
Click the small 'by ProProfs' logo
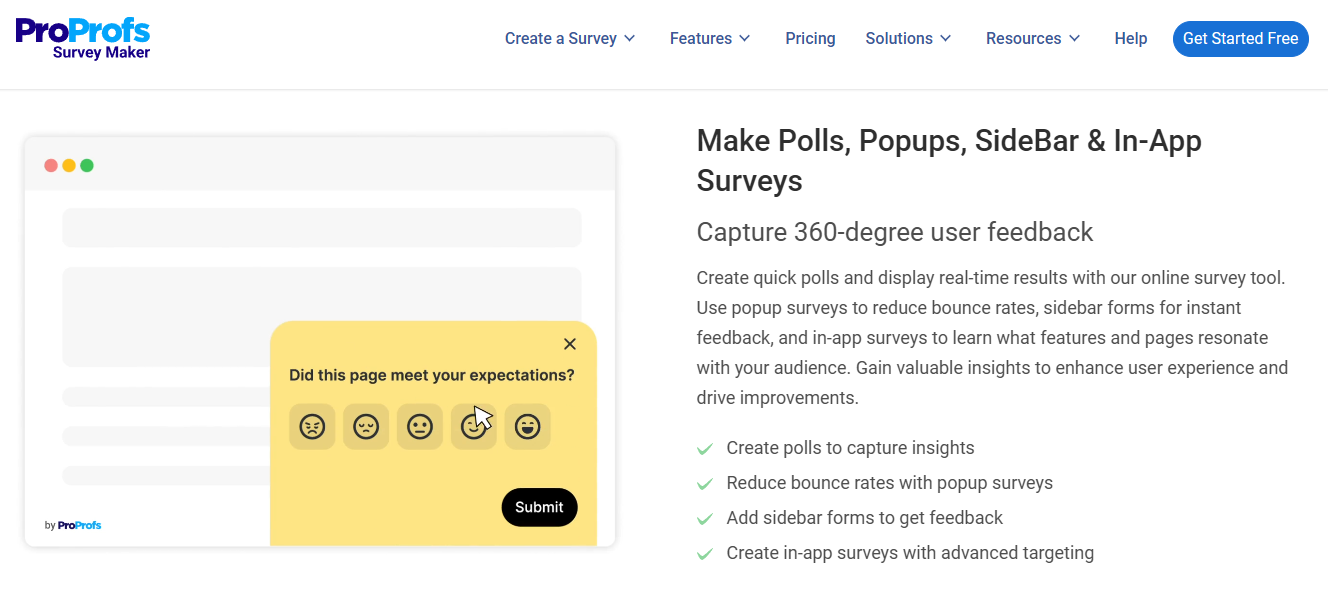(73, 525)
